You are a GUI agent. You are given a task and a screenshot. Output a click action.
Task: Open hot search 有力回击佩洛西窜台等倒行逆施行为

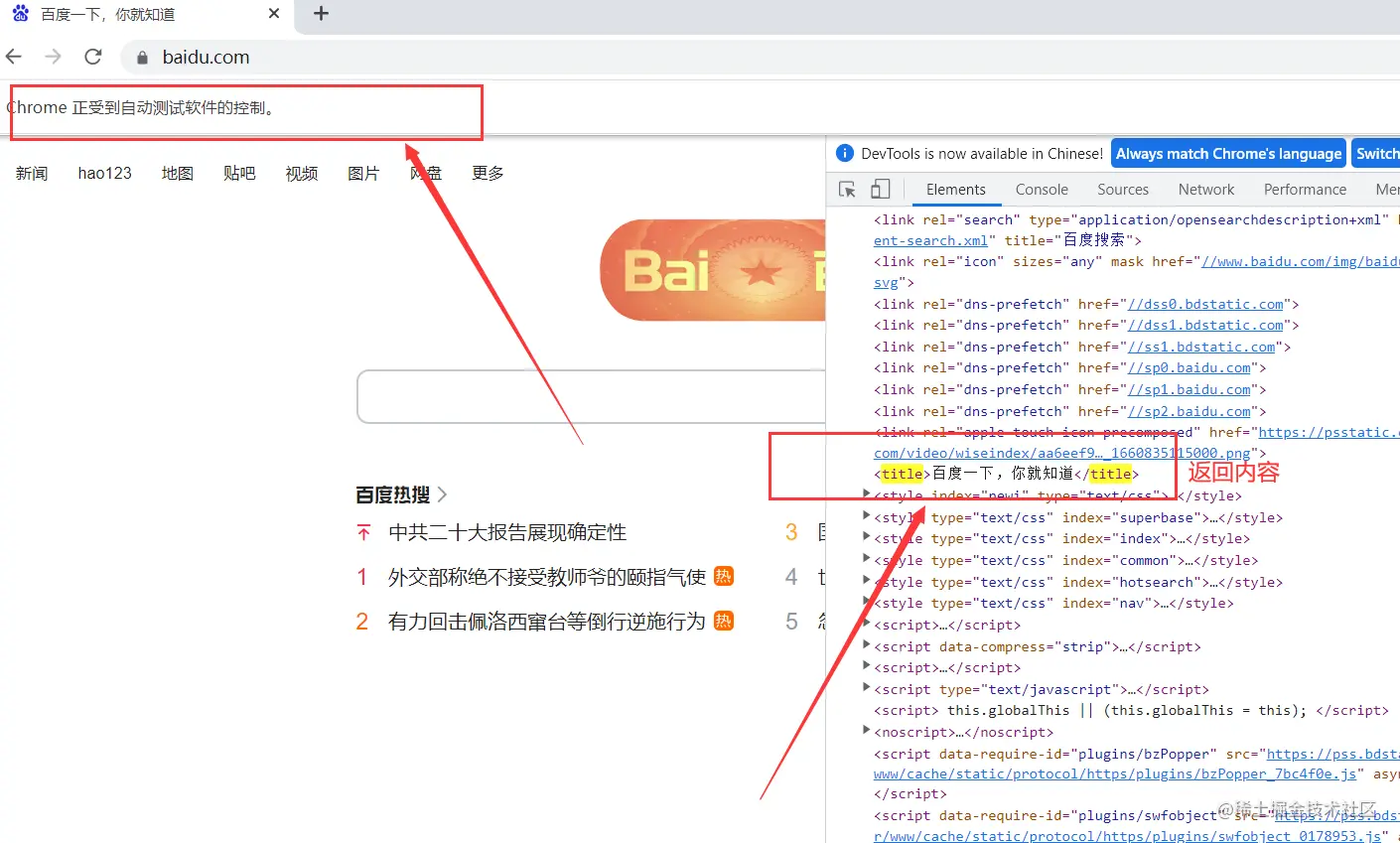[547, 622]
